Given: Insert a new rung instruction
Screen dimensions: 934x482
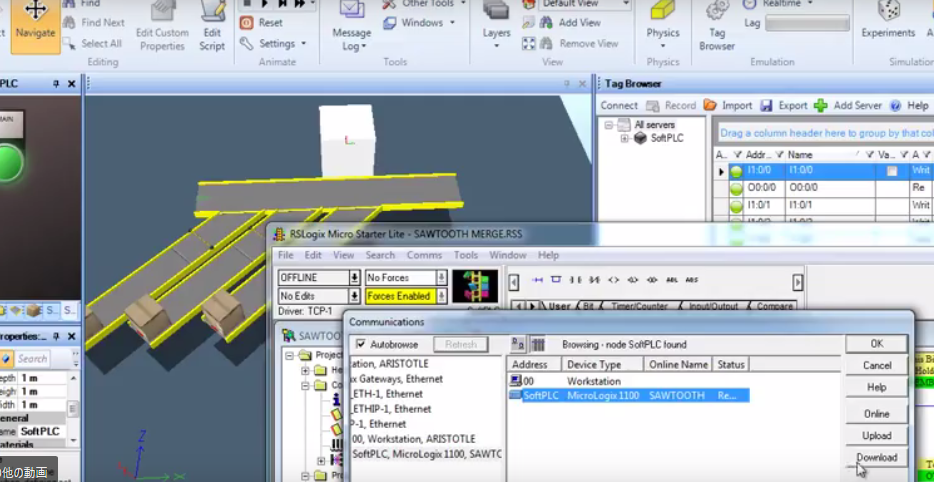Looking at the screenshot, I should [537, 279].
